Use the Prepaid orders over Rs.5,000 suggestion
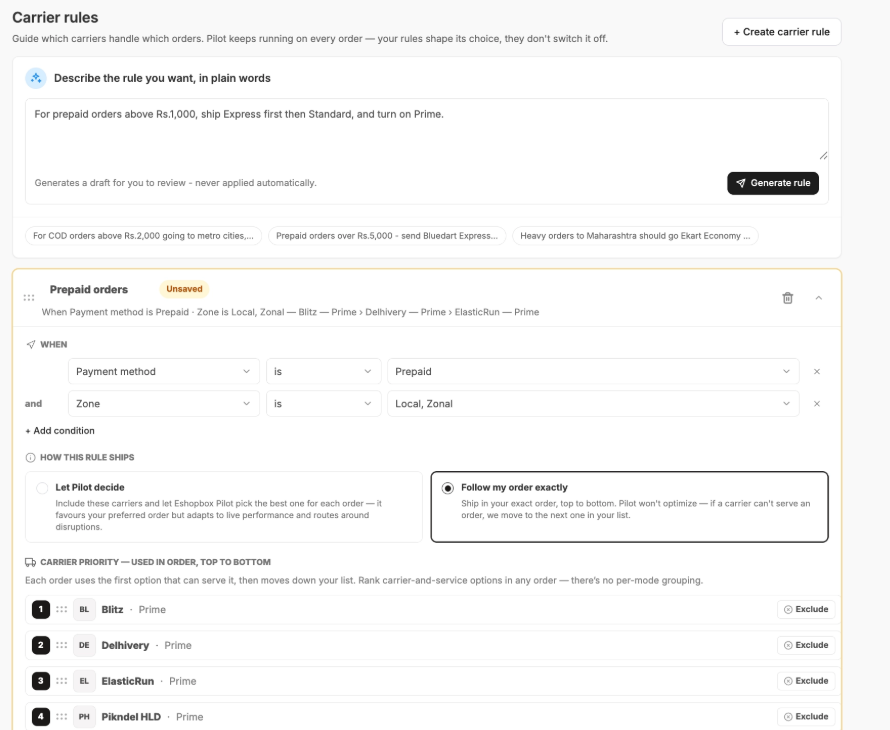This screenshot has height=730, width=890. [387, 236]
